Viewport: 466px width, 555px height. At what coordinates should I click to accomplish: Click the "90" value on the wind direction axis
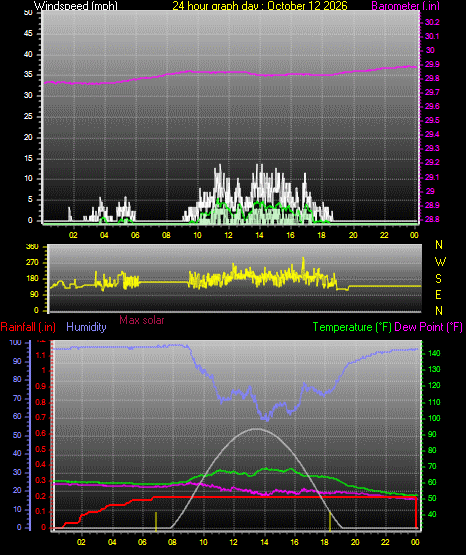(x=34, y=294)
